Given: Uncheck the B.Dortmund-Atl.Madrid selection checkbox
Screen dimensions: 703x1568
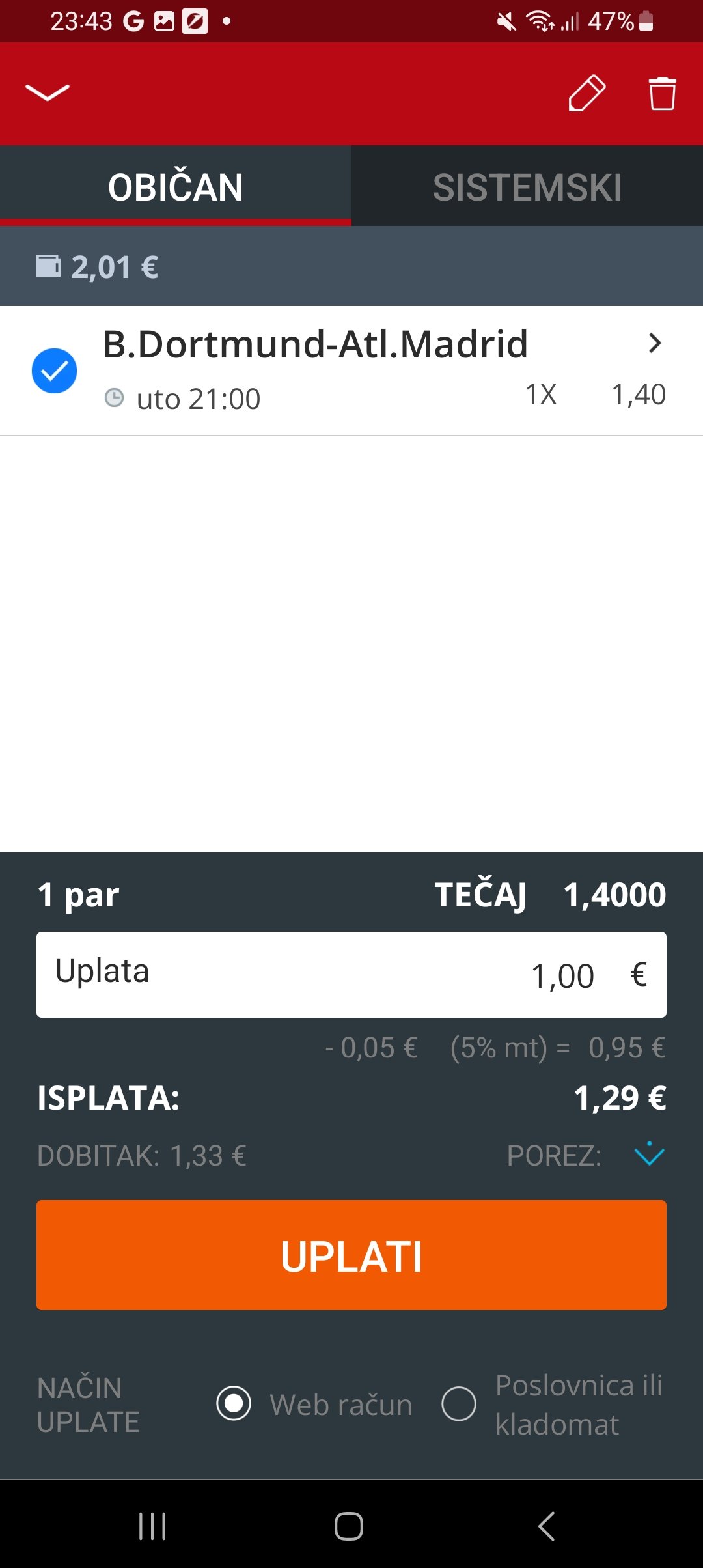Looking at the screenshot, I should click(54, 371).
